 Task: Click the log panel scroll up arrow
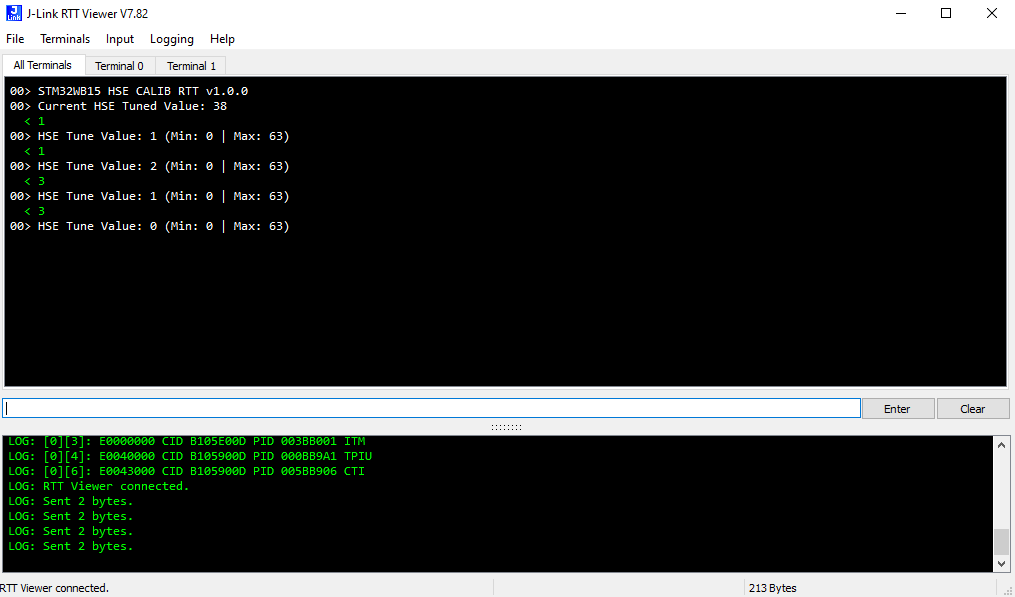tap(1001, 445)
